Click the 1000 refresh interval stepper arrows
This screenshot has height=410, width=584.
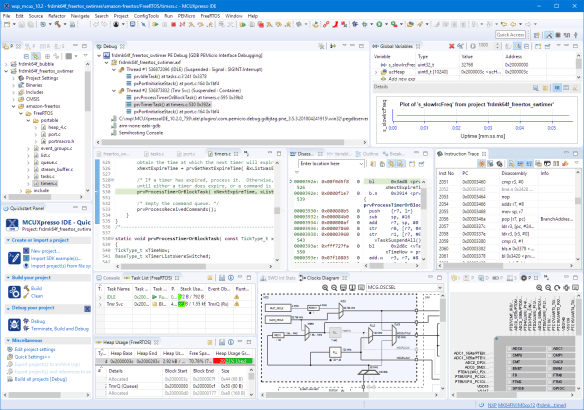pos(498,46)
